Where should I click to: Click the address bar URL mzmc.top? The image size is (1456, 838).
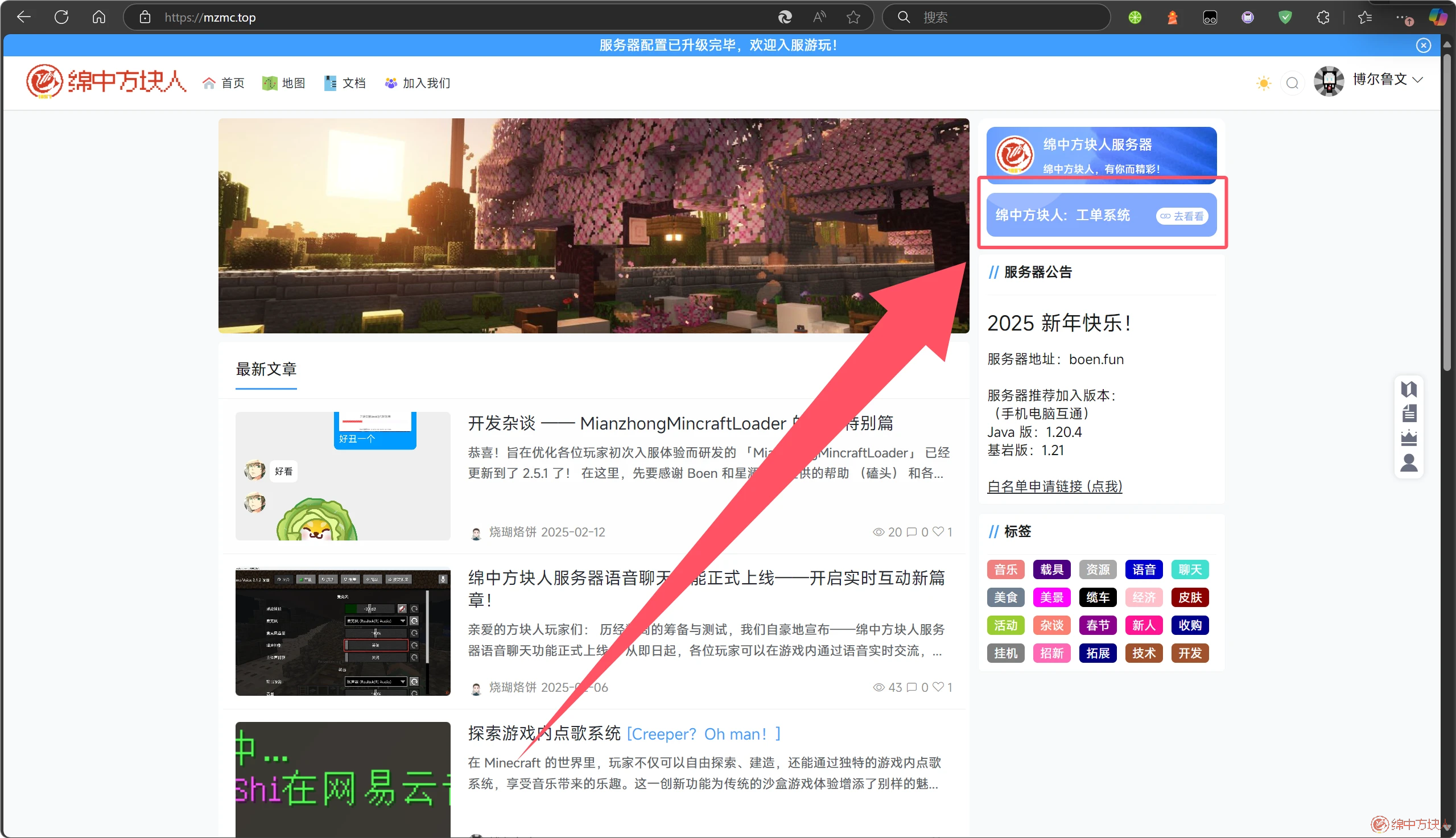210,17
